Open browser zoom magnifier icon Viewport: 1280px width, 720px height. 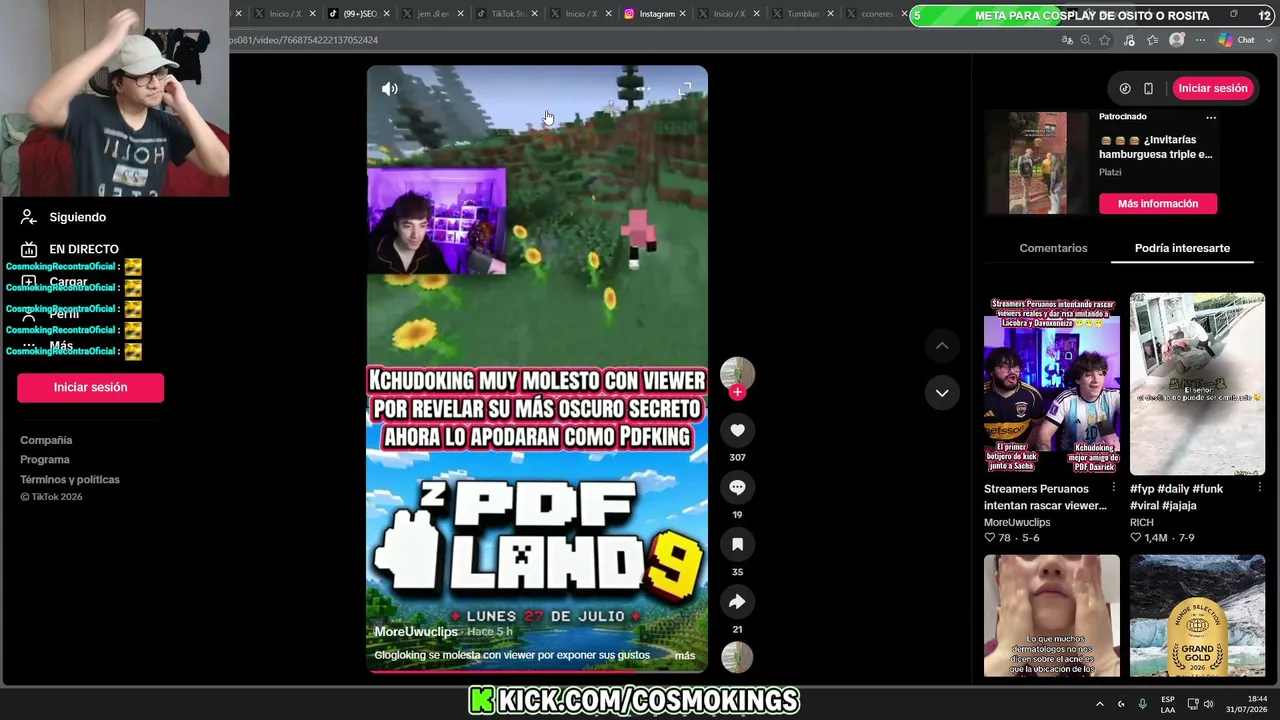click(x=1085, y=40)
